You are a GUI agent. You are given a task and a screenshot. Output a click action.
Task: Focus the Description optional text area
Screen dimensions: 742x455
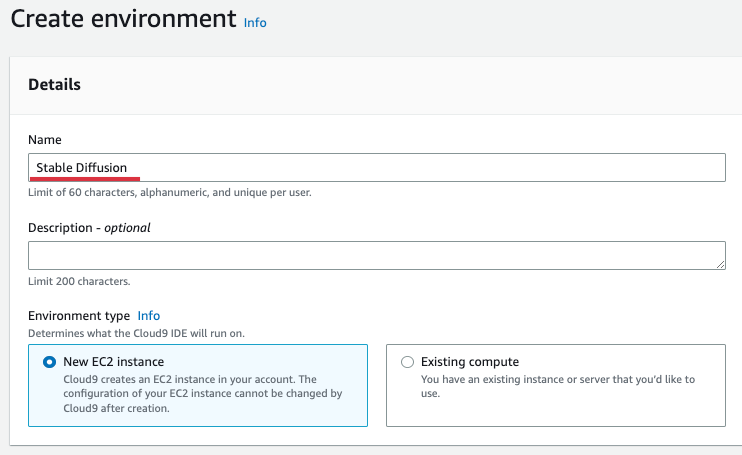coord(376,255)
